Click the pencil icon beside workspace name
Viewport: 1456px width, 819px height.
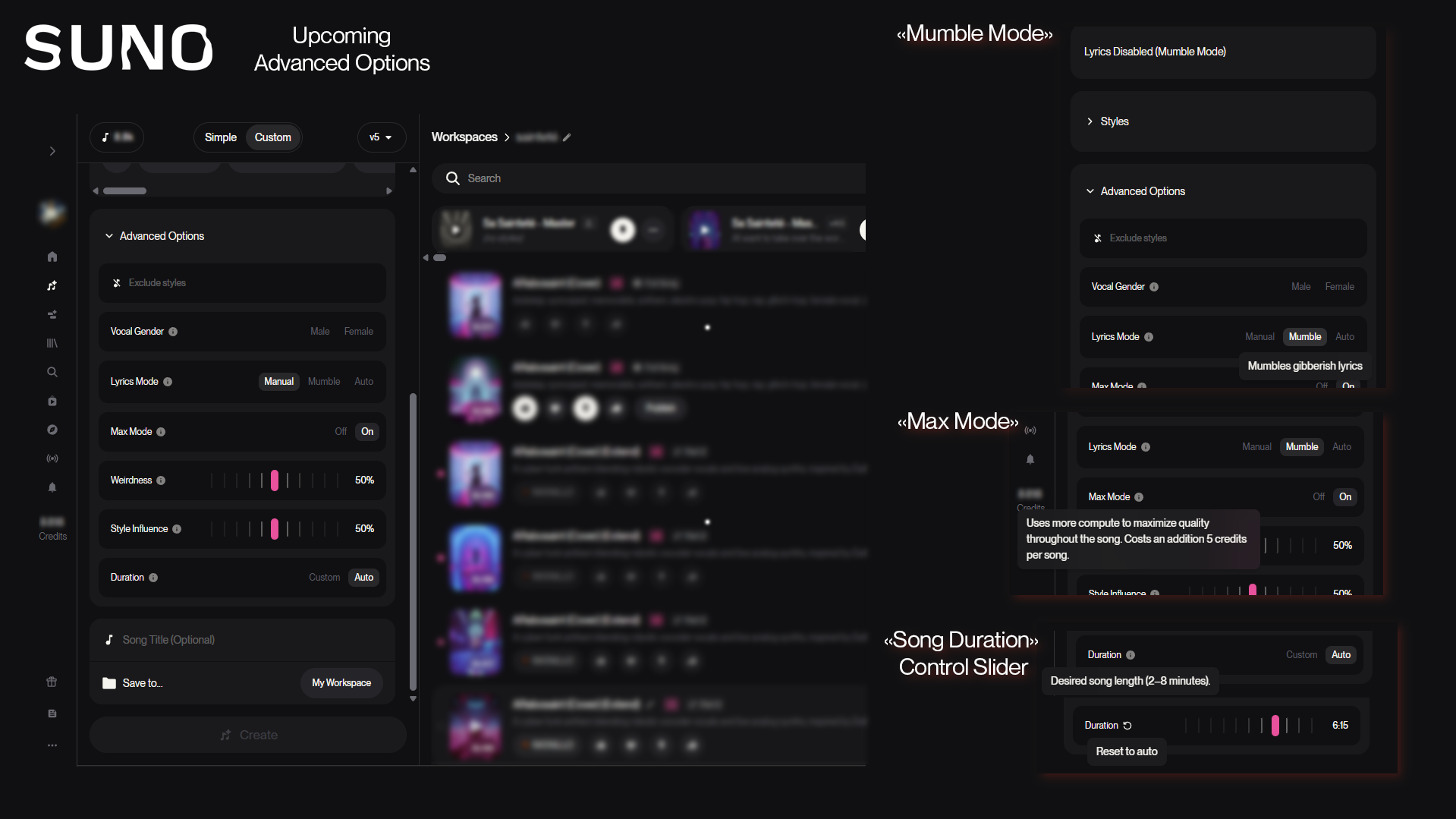click(x=567, y=137)
